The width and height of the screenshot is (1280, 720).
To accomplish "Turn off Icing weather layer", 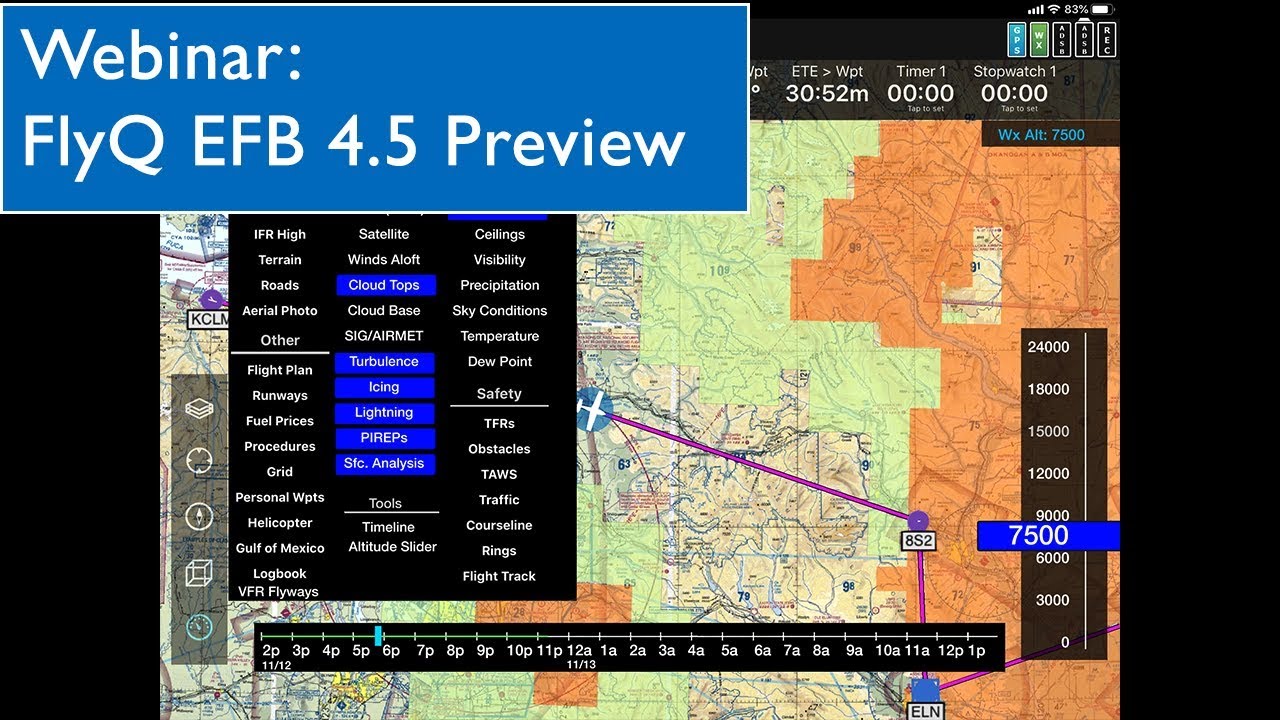I will 385,387.
